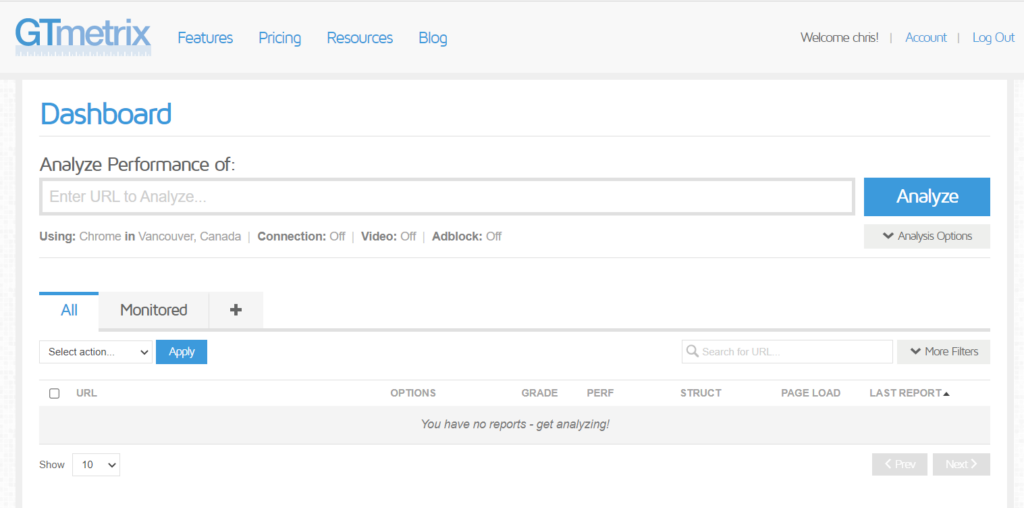Add a new tab with plus icon

click(236, 310)
